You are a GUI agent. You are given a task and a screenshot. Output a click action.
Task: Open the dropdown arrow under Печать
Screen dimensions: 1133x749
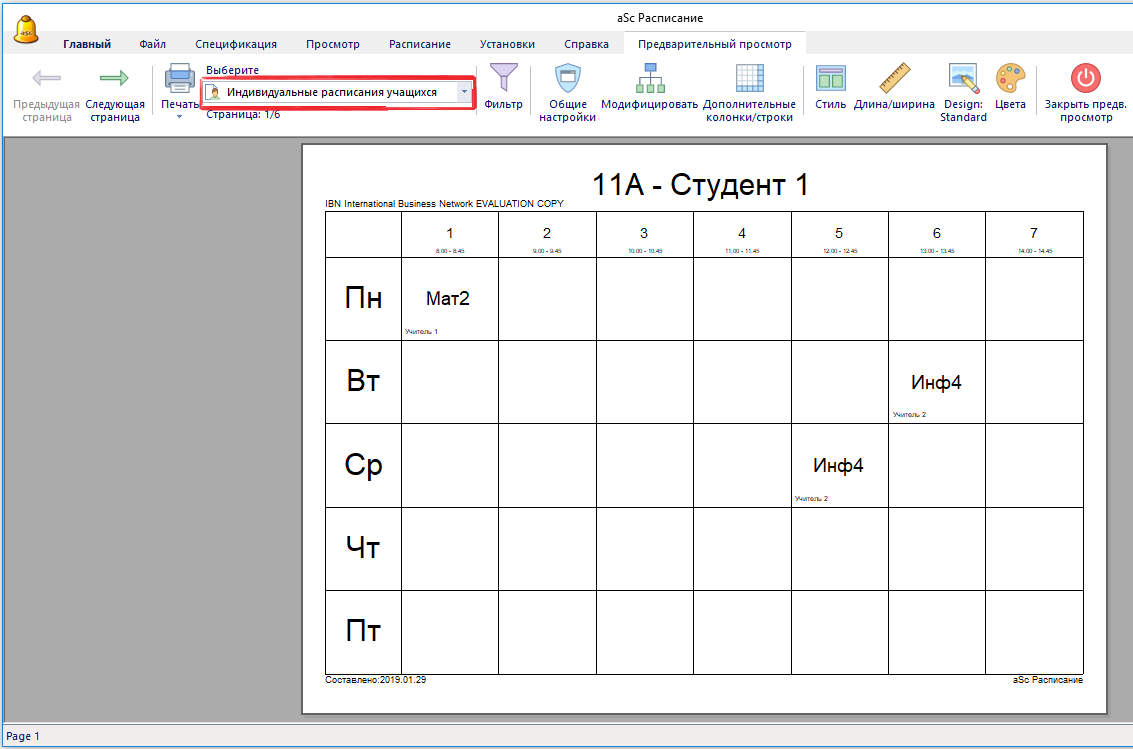180,117
